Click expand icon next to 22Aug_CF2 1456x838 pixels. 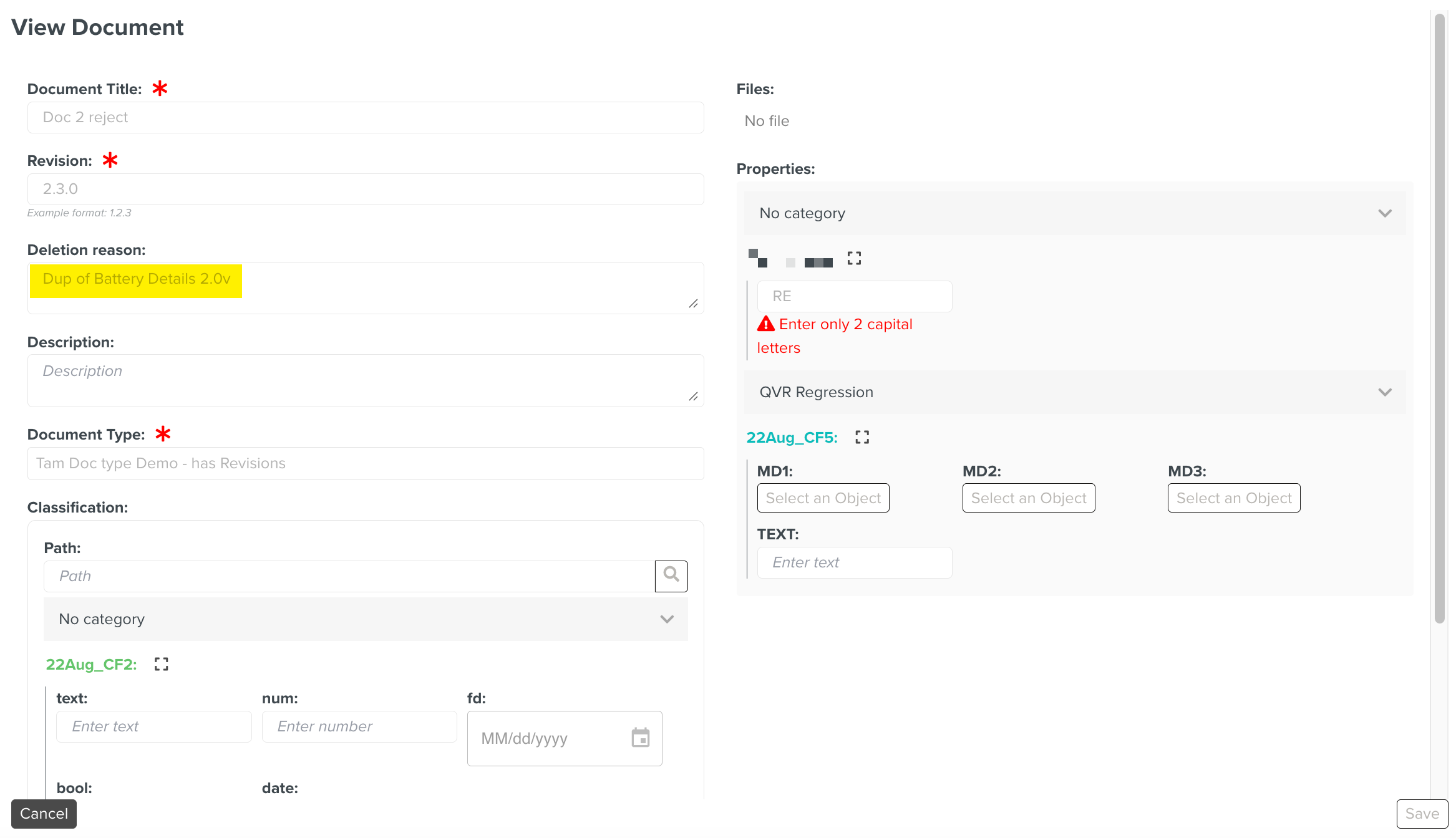[x=162, y=664]
